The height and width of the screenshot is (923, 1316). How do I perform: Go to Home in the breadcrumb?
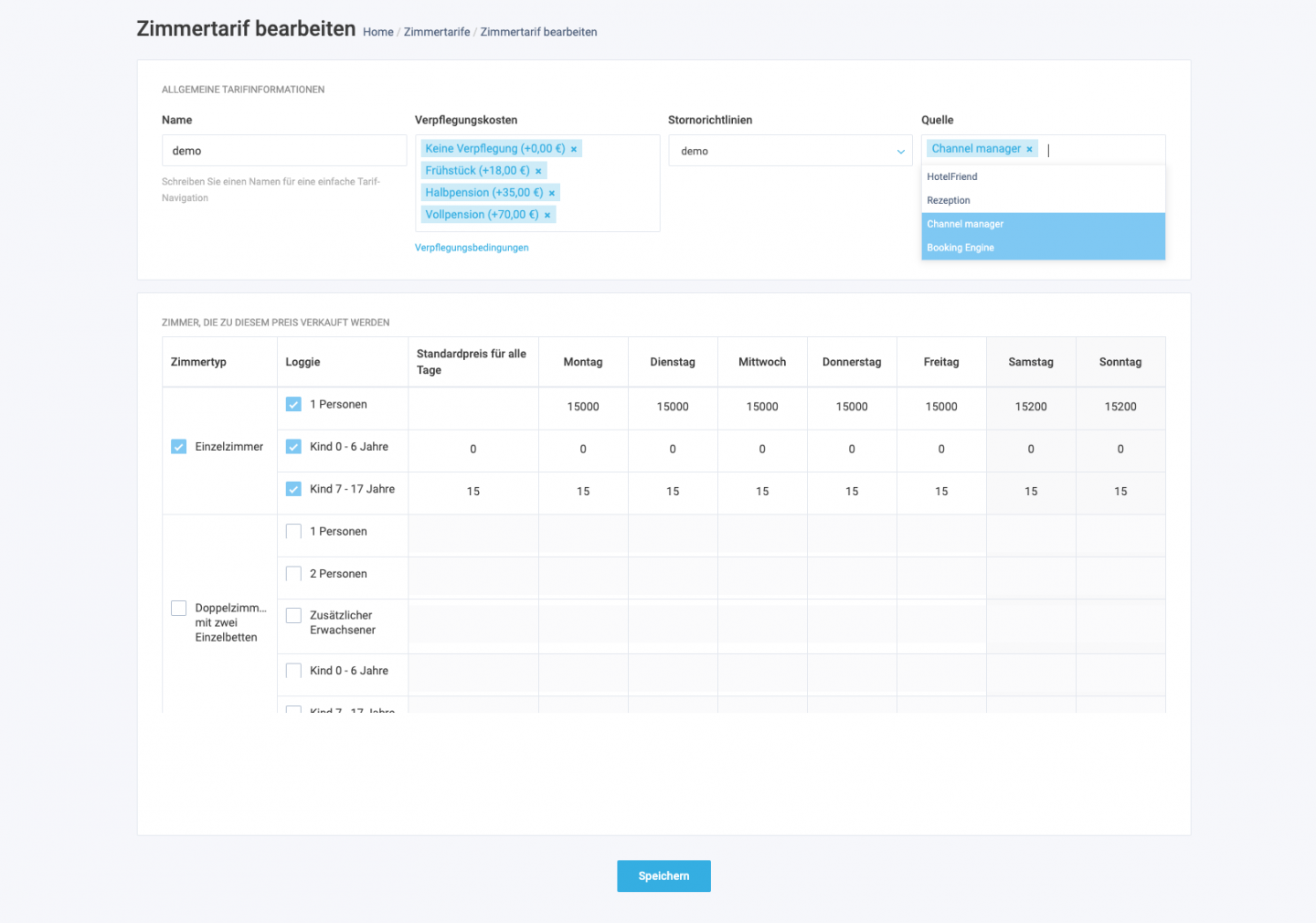(x=378, y=32)
